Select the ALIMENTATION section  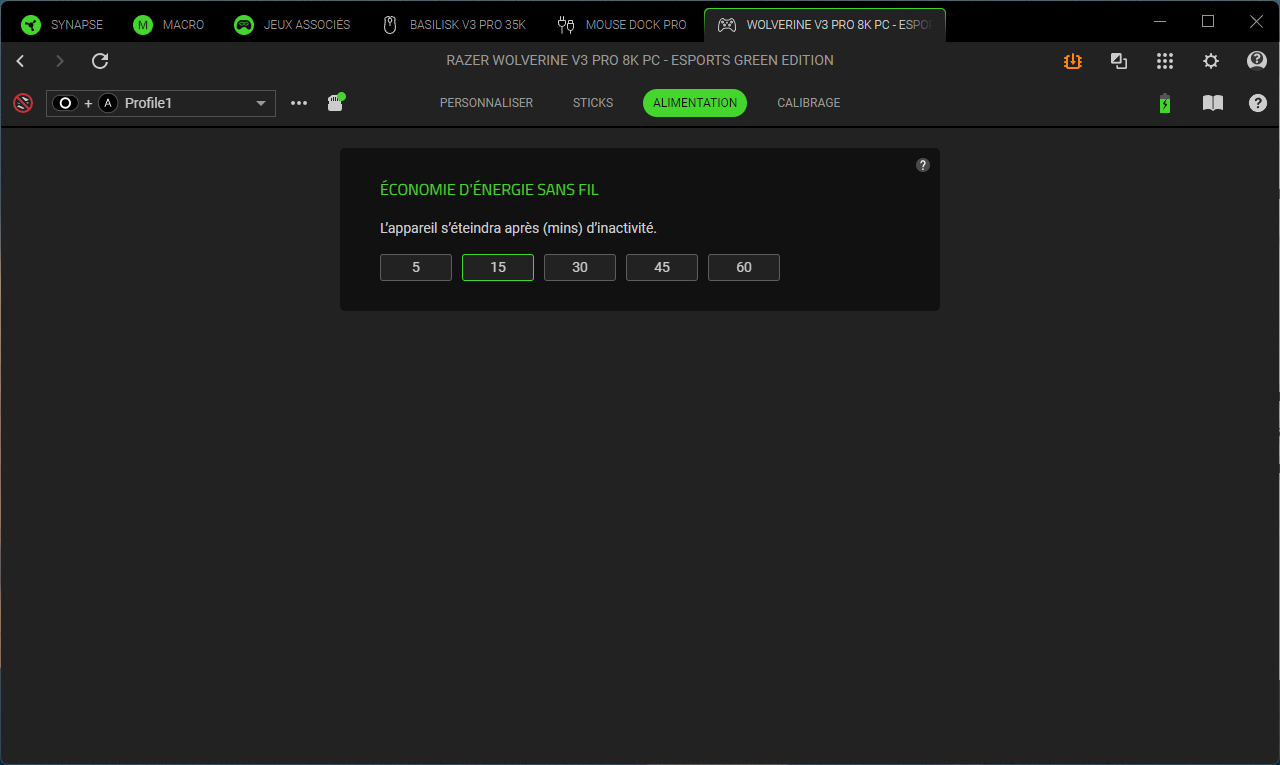click(x=695, y=103)
